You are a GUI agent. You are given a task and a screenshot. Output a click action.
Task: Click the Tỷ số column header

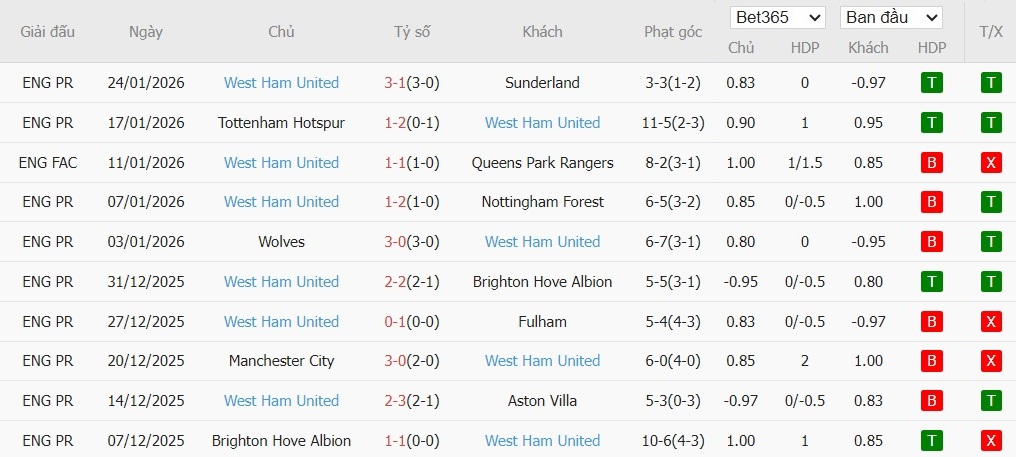(x=412, y=32)
